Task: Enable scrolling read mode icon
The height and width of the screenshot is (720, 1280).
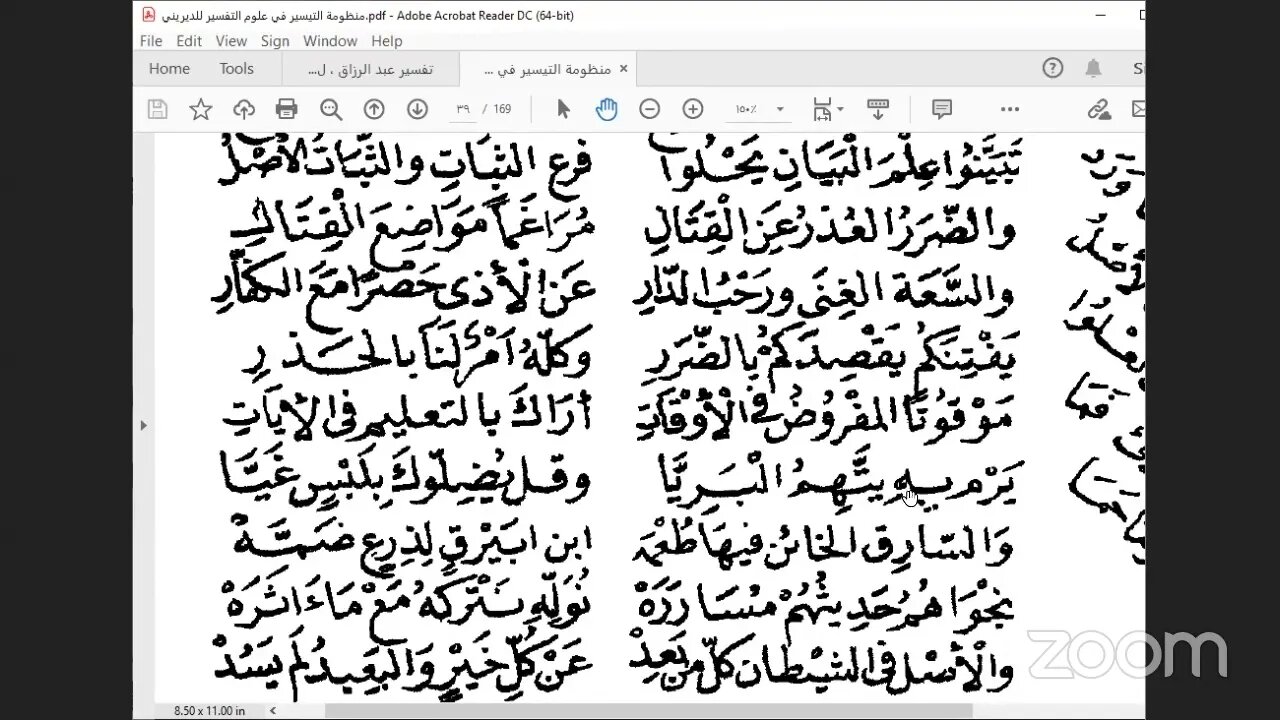Action: [x=878, y=109]
